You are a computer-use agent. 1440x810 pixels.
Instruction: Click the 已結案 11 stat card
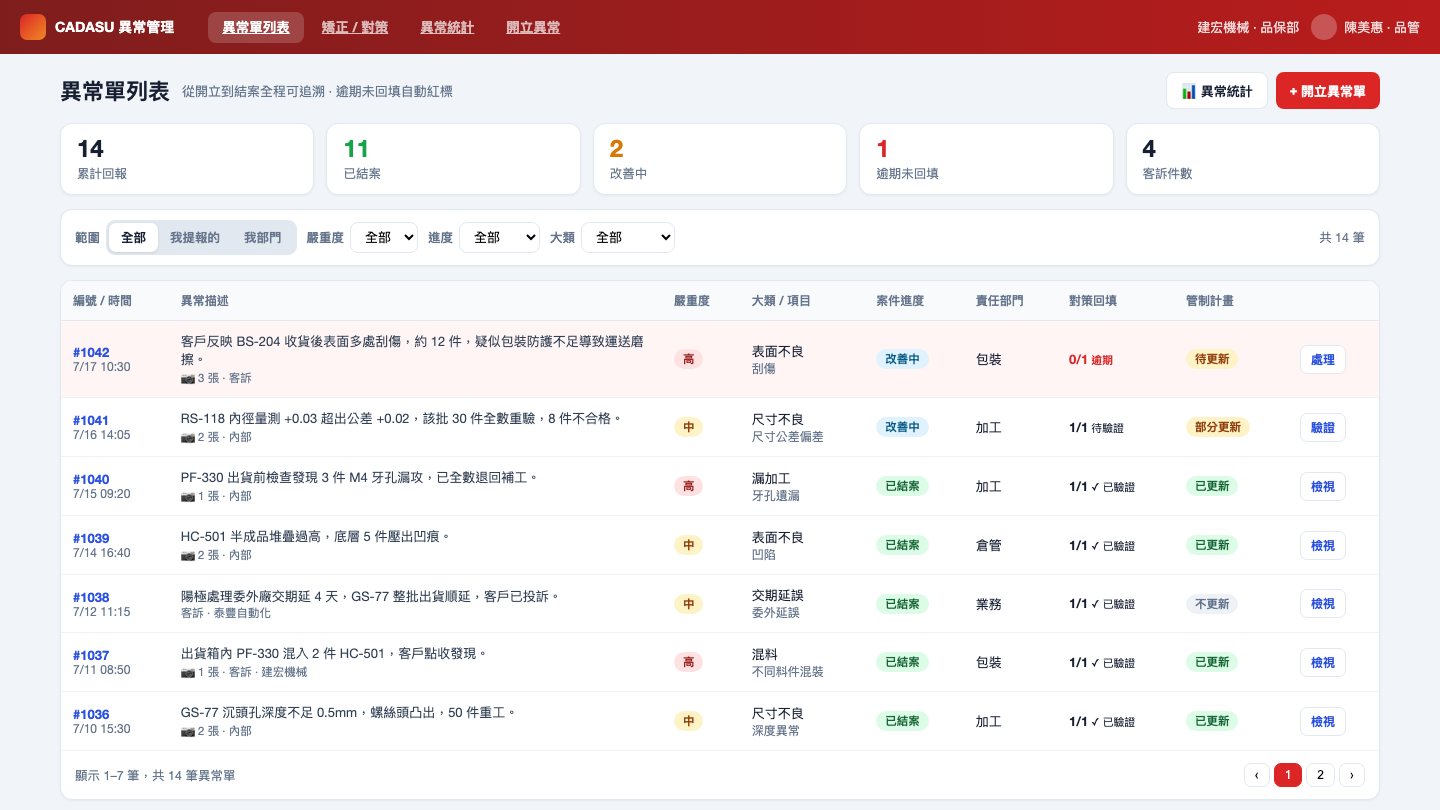point(453,159)
